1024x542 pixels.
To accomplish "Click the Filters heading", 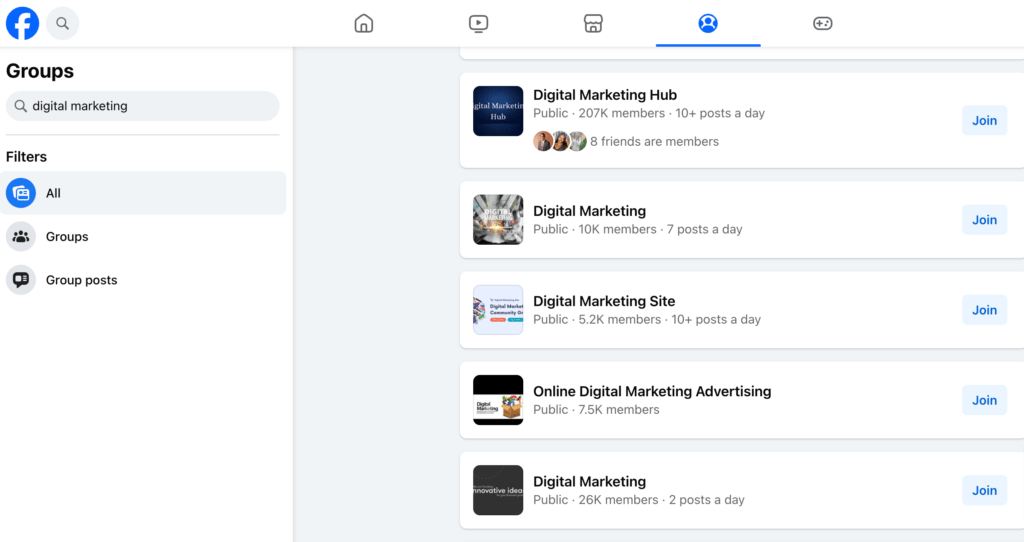I will [x=26, y=157].
